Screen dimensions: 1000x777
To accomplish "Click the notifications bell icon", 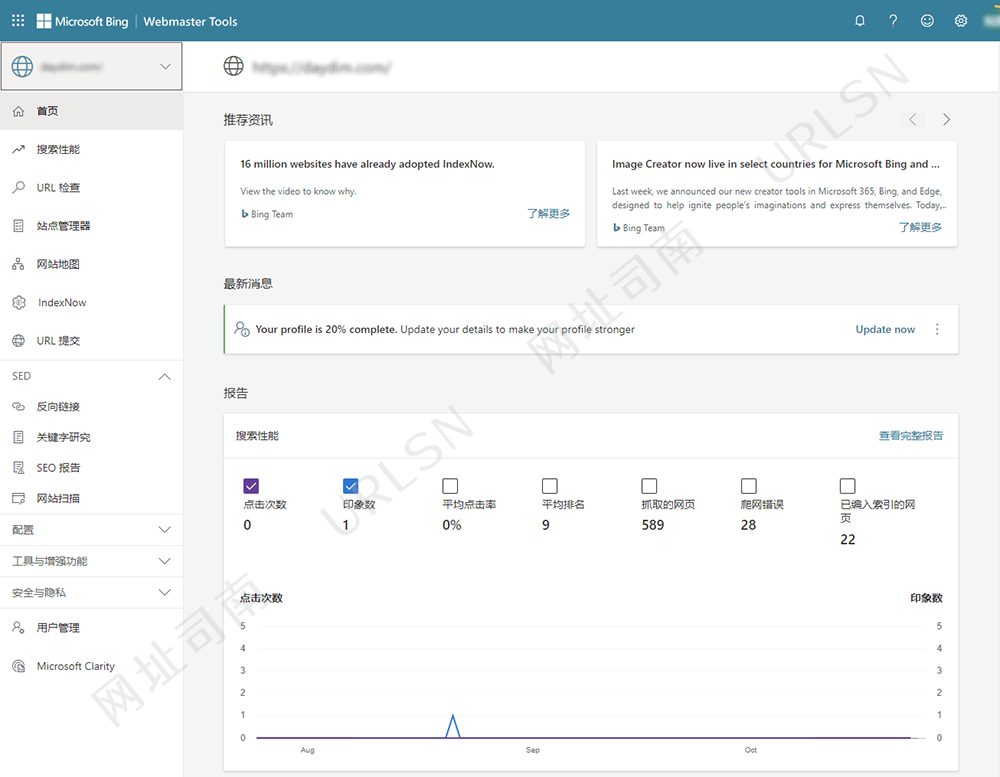I will pos(860,21).
